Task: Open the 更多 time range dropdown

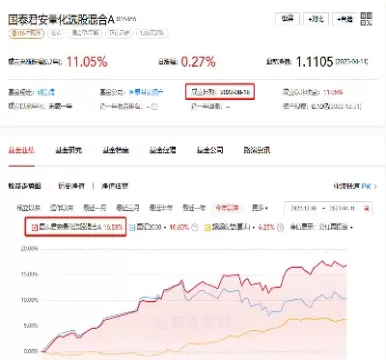Action: point(260,208)
